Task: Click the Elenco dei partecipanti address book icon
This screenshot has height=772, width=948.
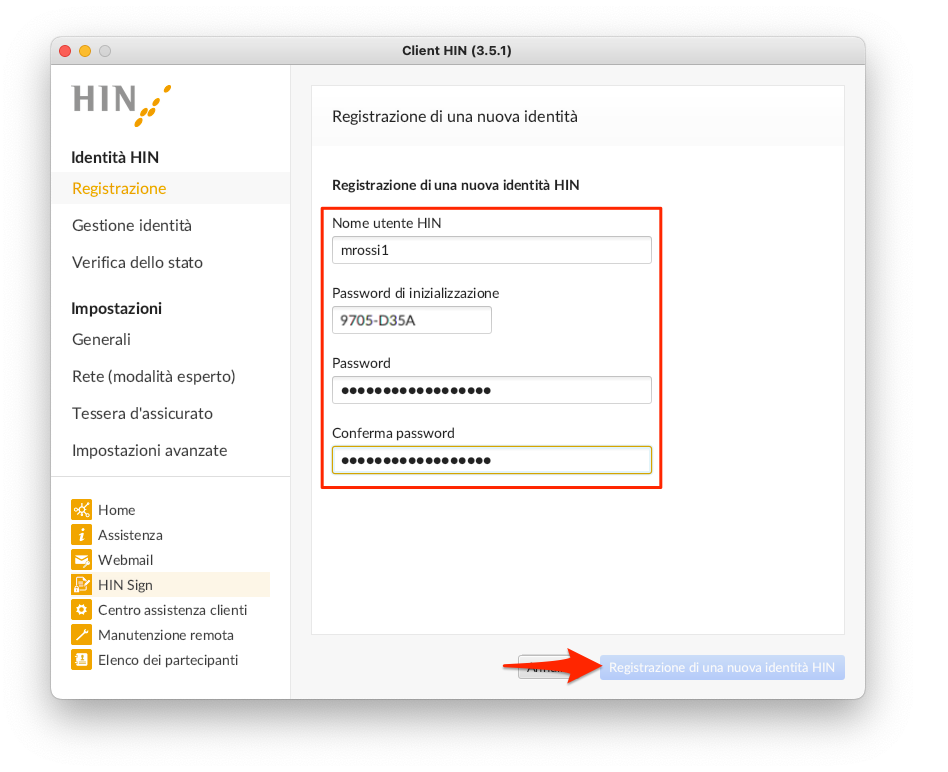Action: click(x=81, y=660)
